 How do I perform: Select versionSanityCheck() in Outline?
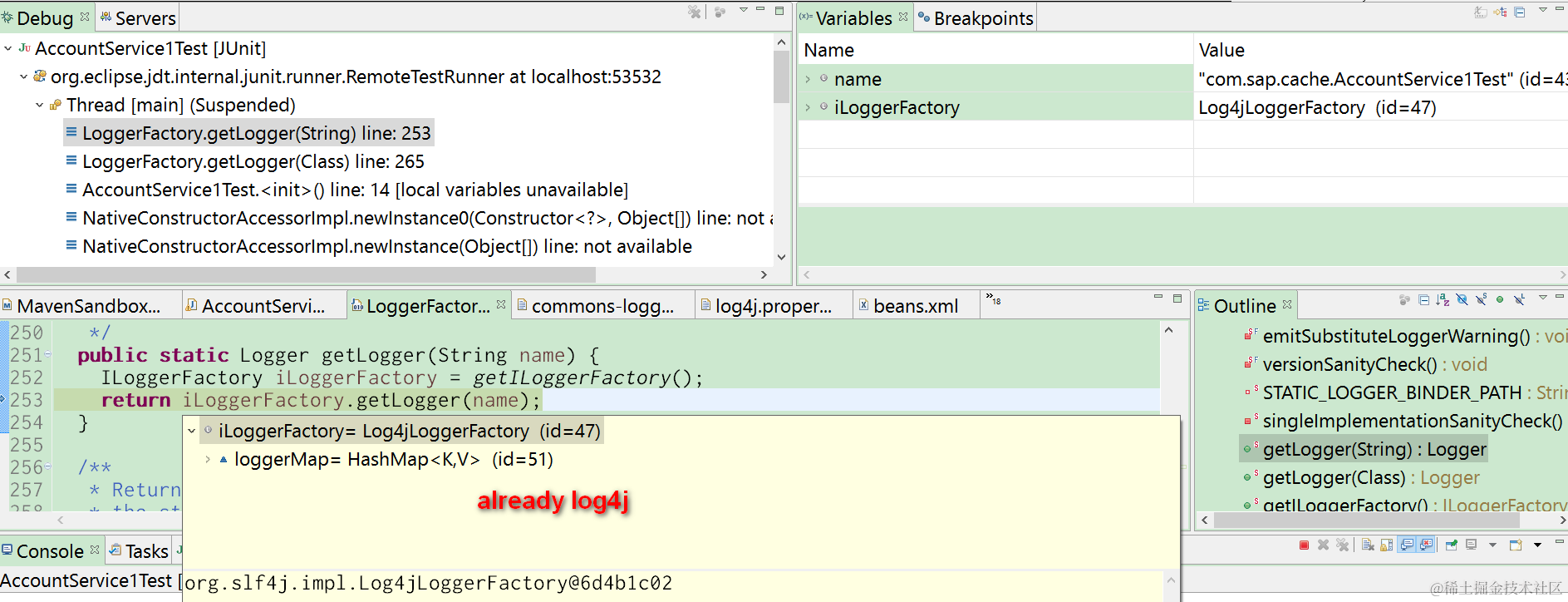tap(1365, 364)
